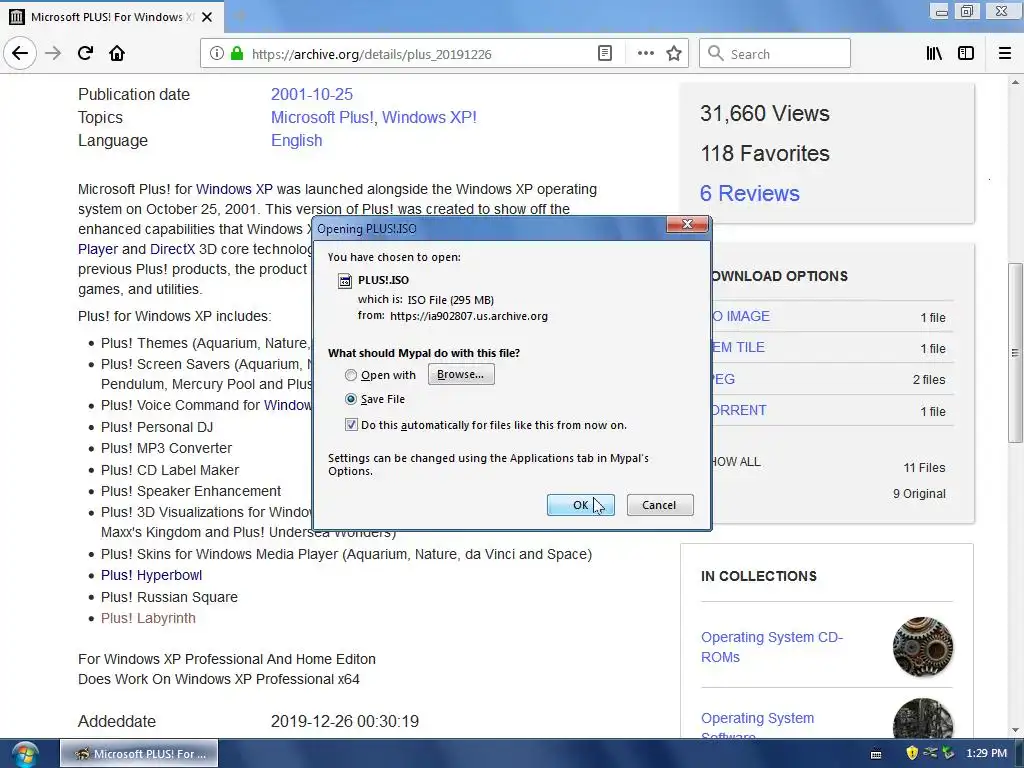Open the Plus! Labyrinth link
This screenshot has width=1024, height=768.
148,618
